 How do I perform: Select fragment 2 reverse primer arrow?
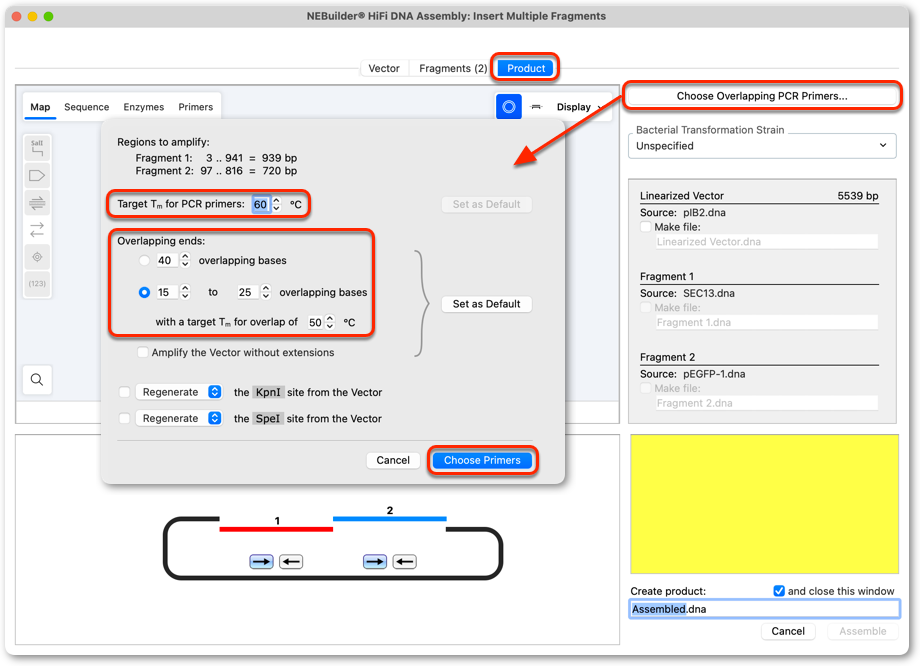coord(404,562)
